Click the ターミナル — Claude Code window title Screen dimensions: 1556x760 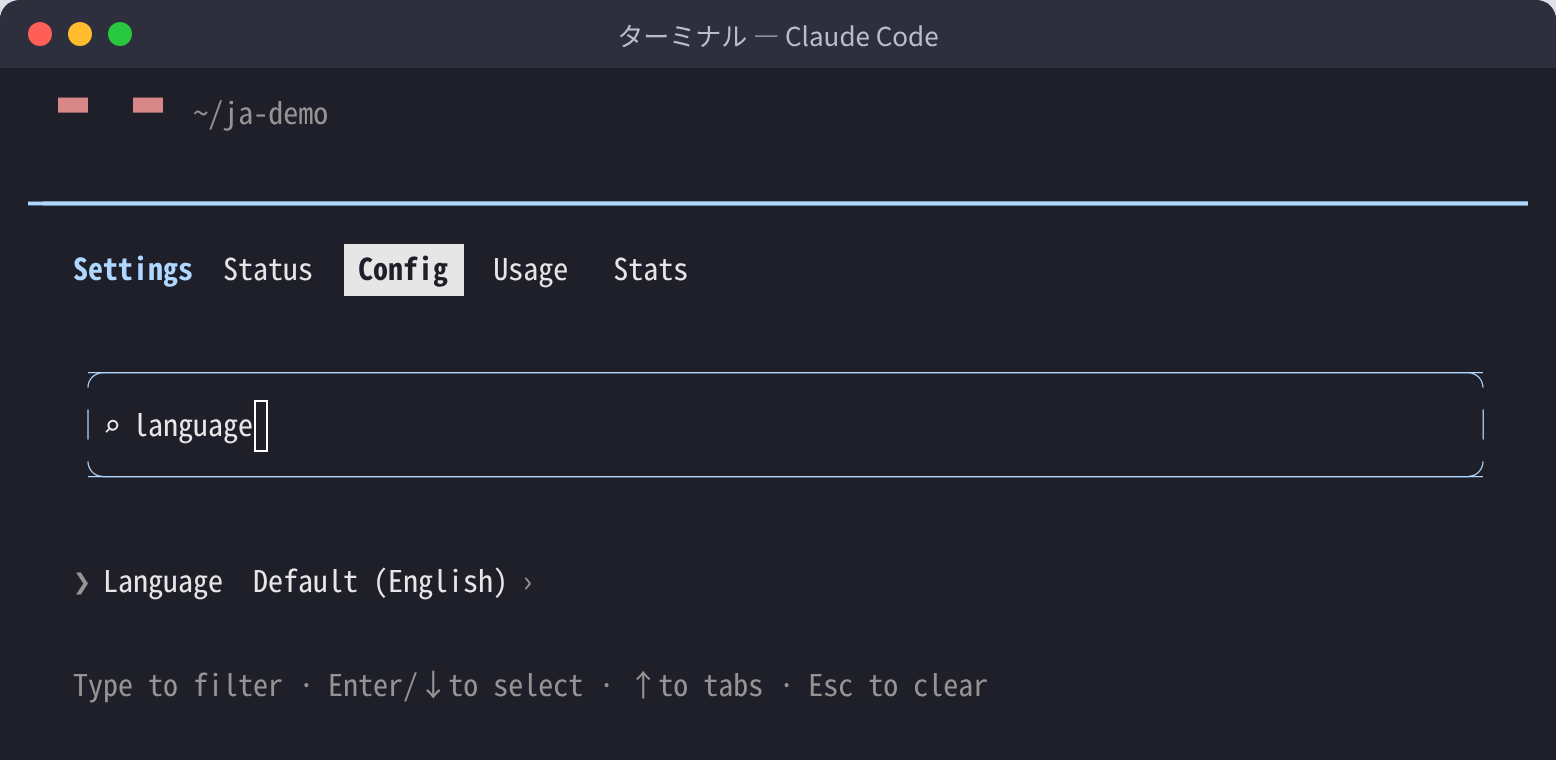(778, 37)
